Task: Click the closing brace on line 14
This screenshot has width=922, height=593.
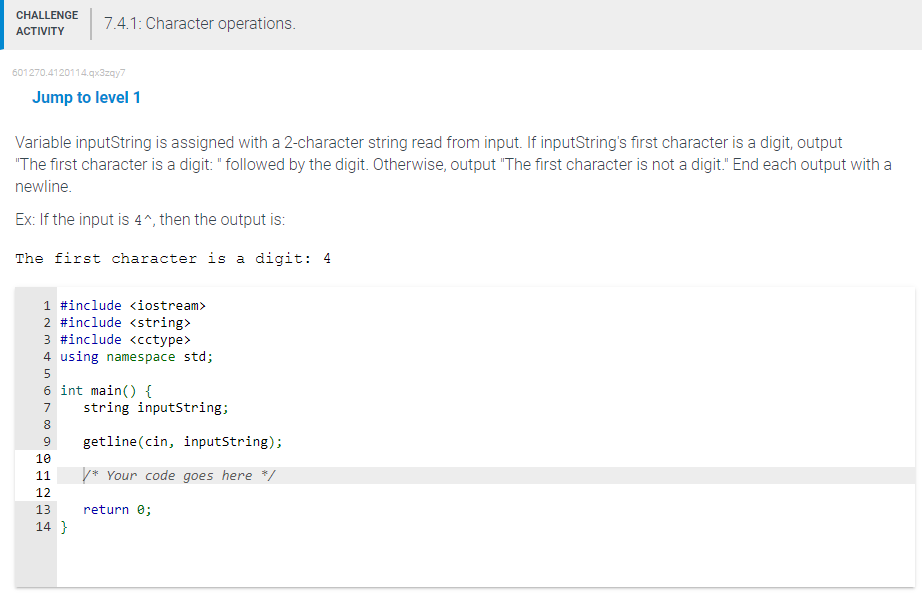Action: click(63, 526)
